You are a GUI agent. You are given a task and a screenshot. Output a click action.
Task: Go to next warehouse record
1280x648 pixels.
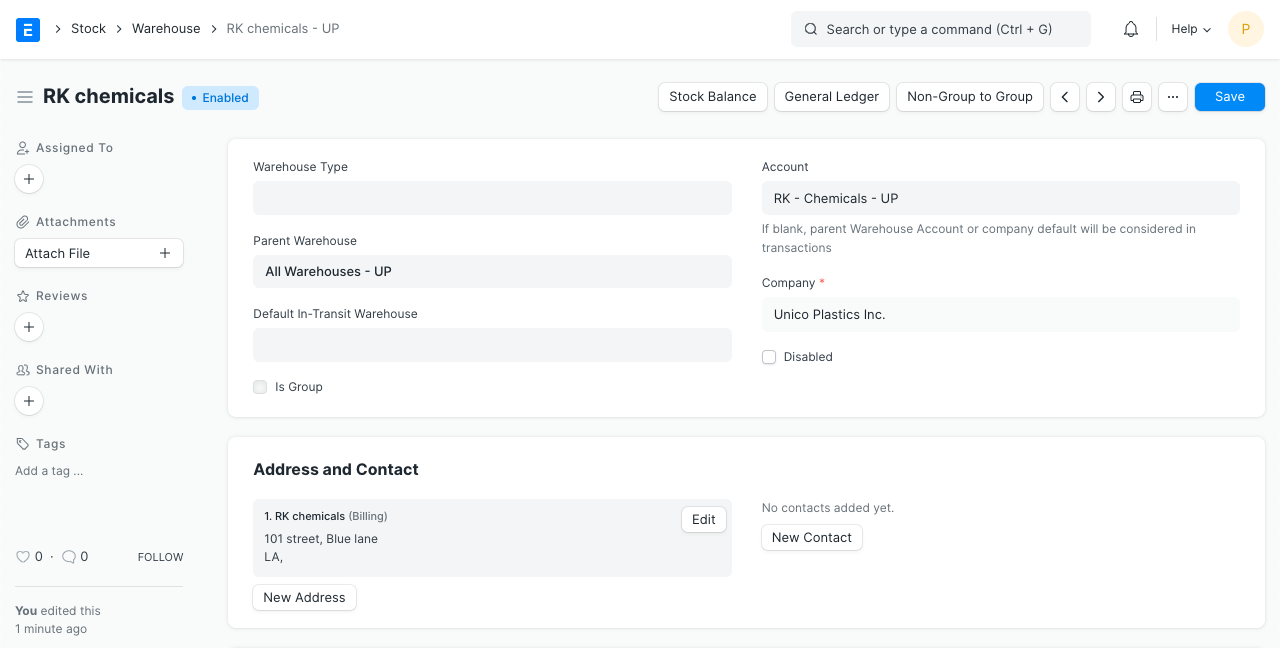[1101, 97]
